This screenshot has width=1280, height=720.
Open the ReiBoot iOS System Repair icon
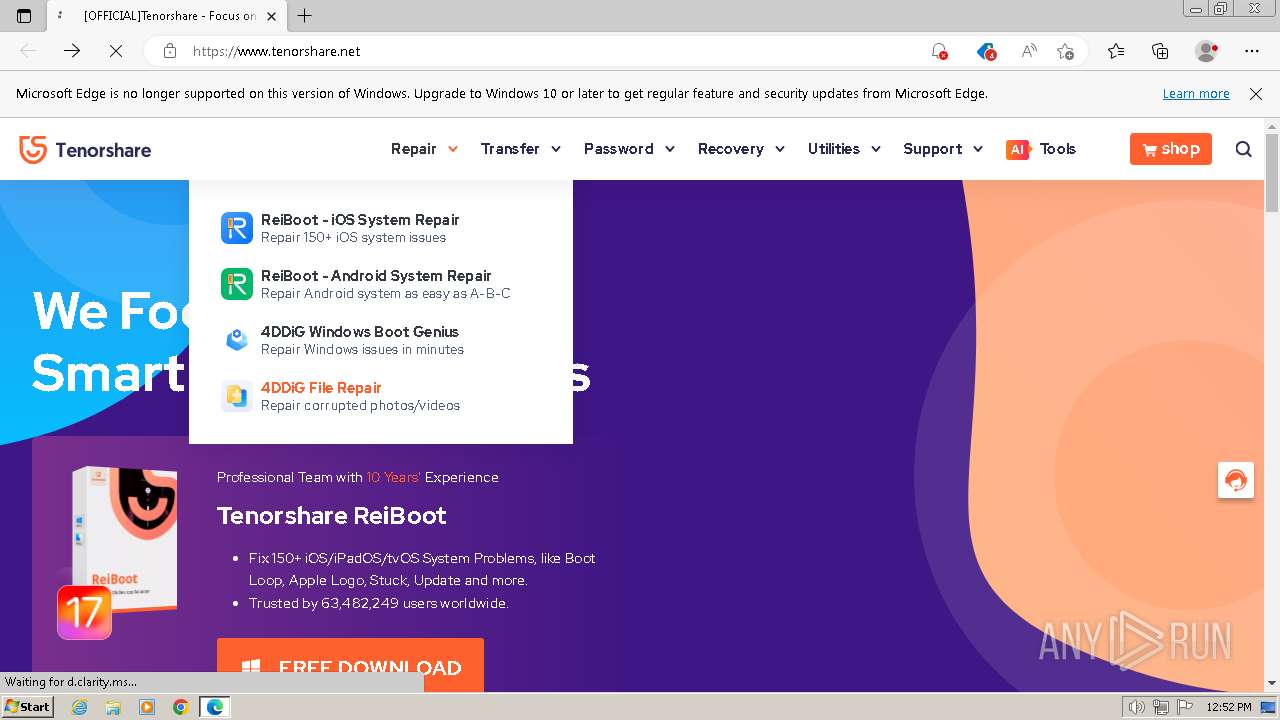click(237, 228)
